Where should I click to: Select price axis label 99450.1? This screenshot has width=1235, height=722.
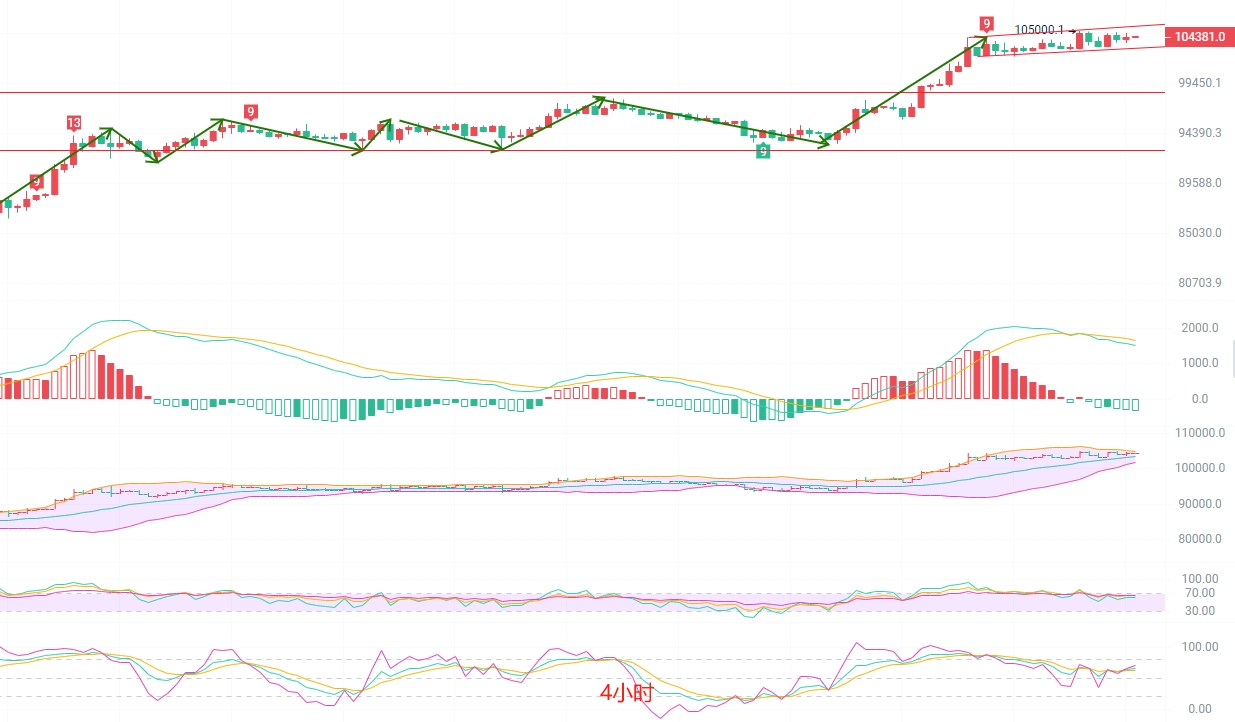click(1200, 83)
